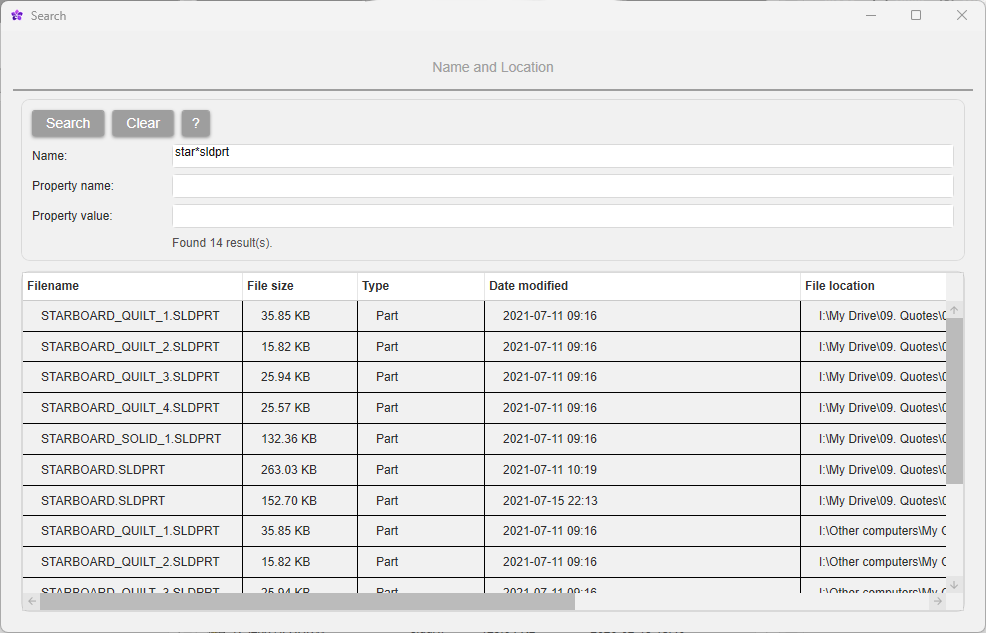This screenshot has width=986, height=633.
Task: Click the down arrow of the vertical scrollbar
Action: coord(954,583)
